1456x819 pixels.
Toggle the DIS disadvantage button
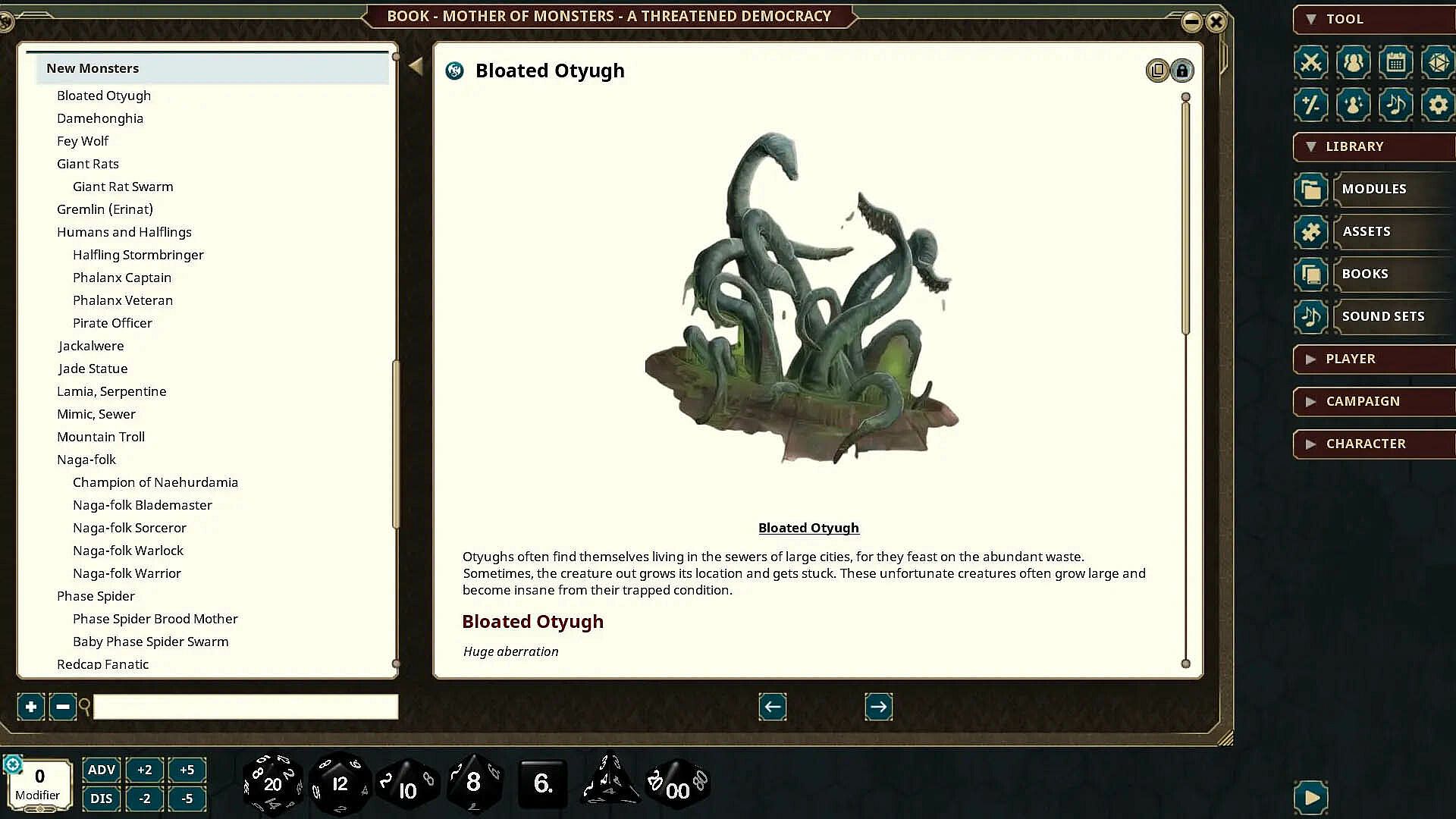[x=101, y=799]
